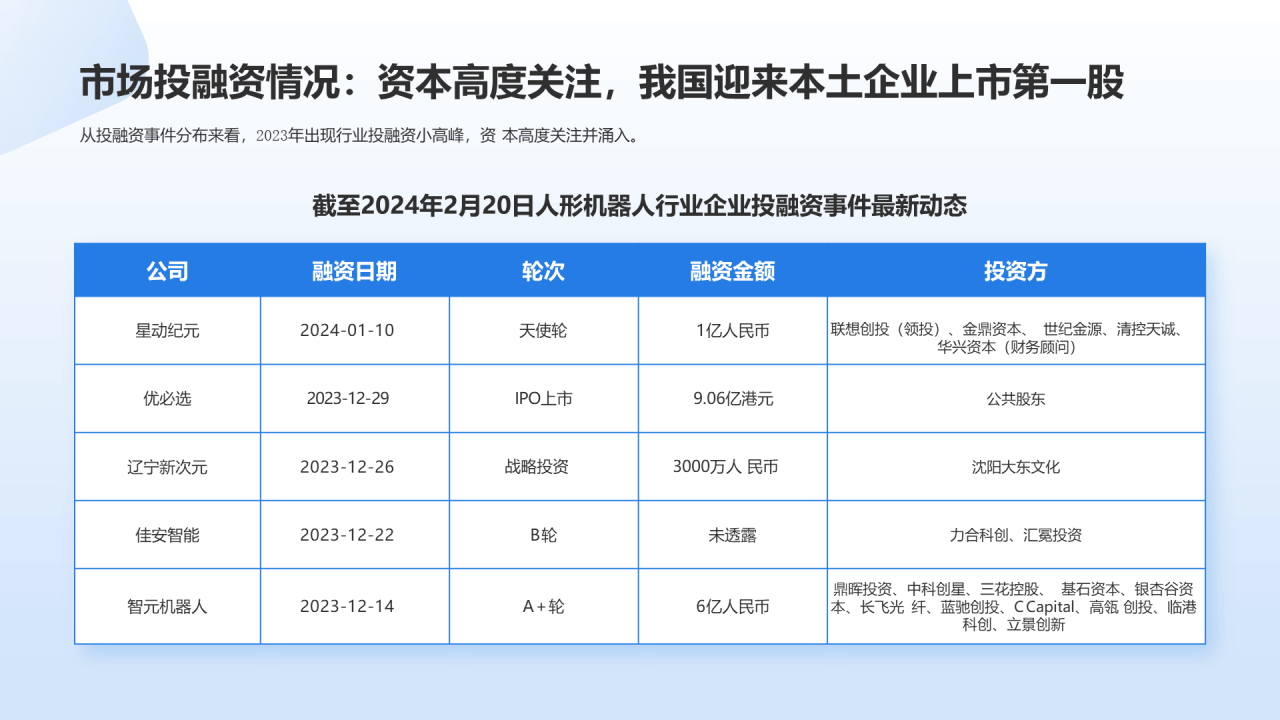
Task: Click the IPO上市 round cell
Action: point(544,398)
